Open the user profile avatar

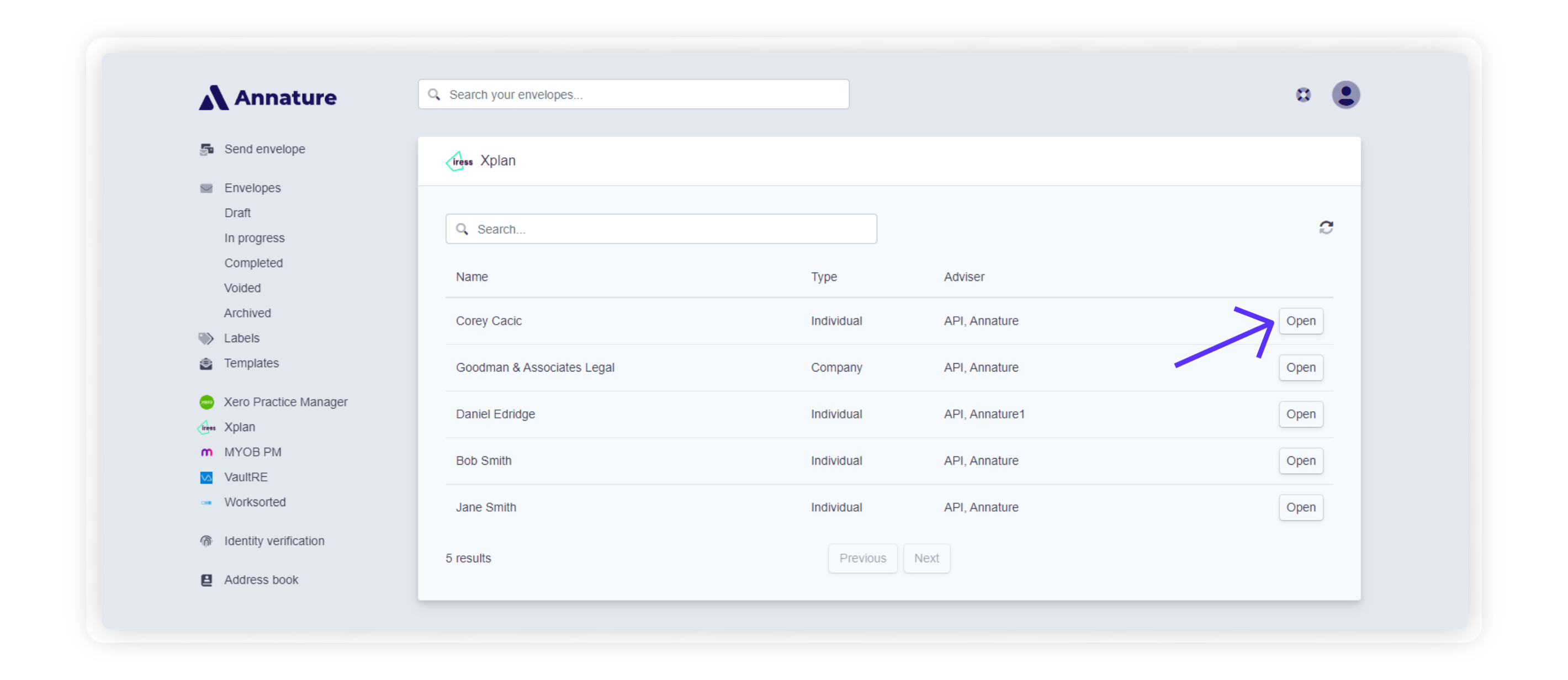[1345, 94]
